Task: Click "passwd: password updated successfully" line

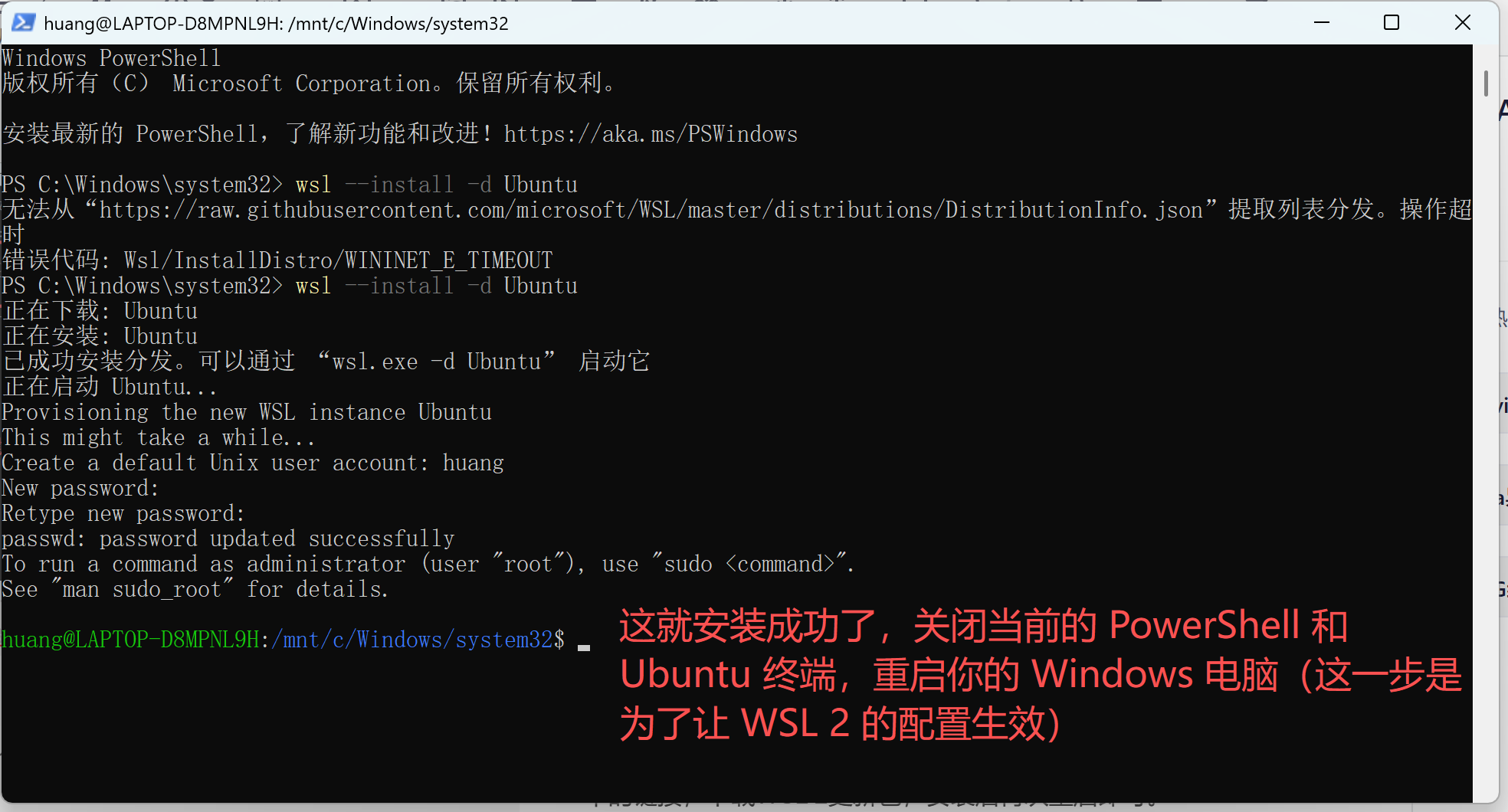Action: point(228,539)
